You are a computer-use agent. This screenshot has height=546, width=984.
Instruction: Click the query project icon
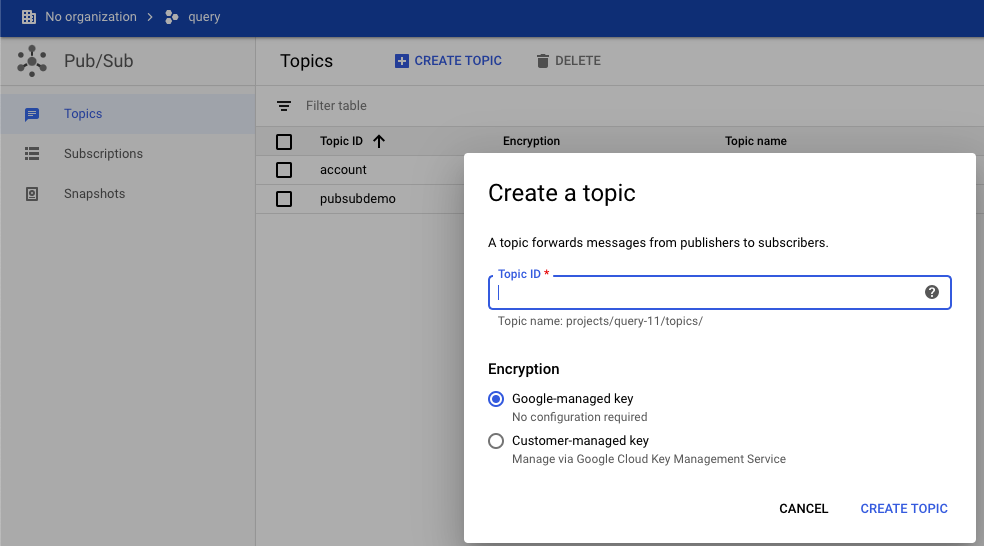pyautogui.click(x=171, y=17)
